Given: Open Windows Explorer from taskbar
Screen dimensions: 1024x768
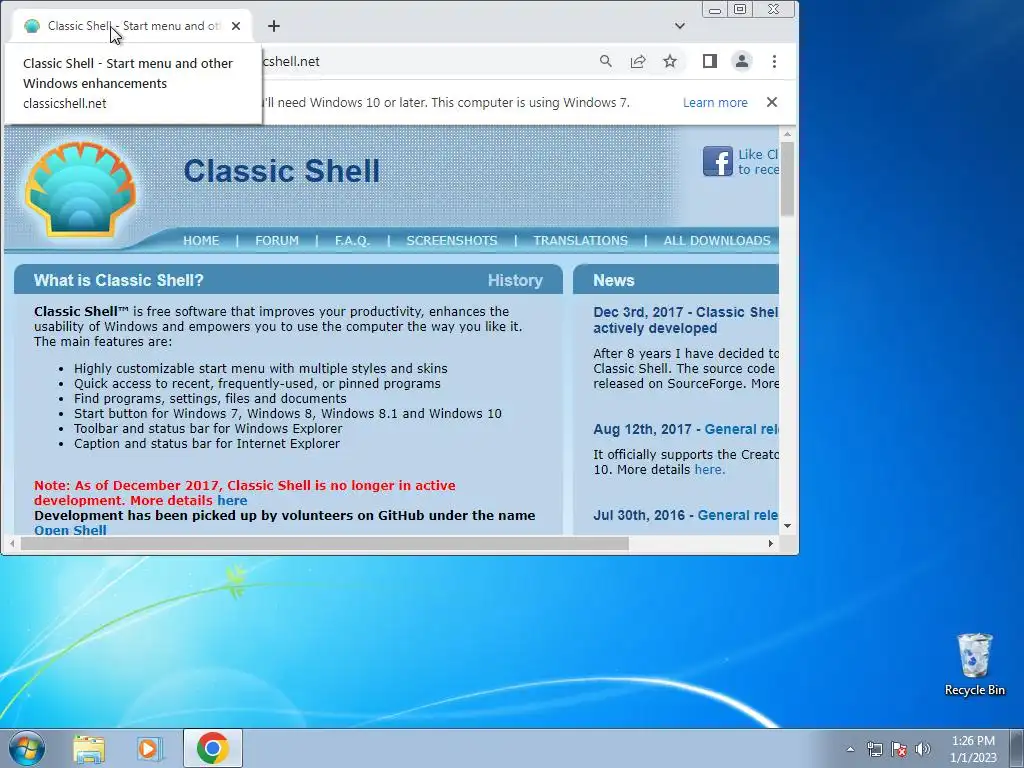Looking at the screenshot, I should click(89, 748).
